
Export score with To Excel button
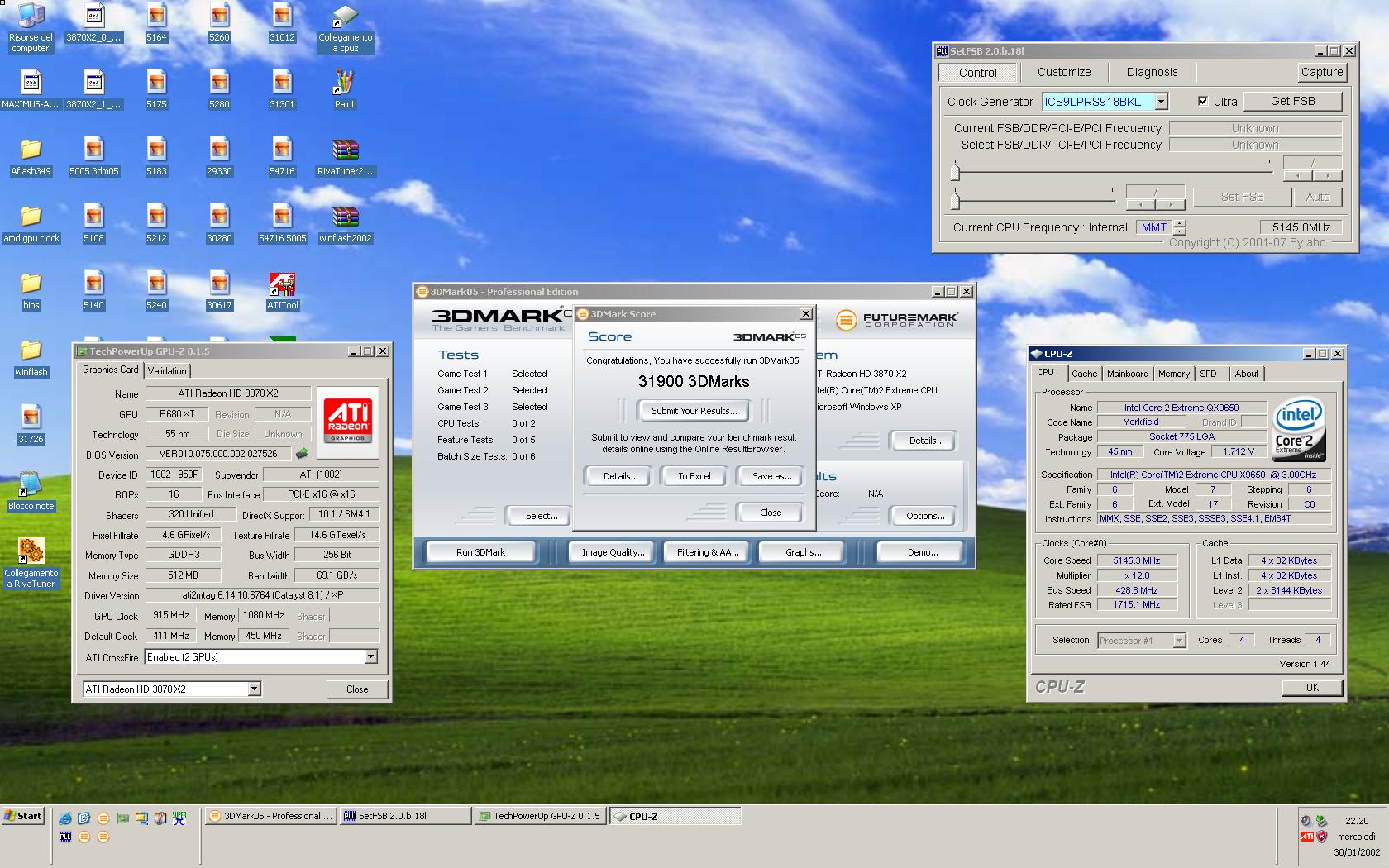pyautogui.click(x=694, y=476)
